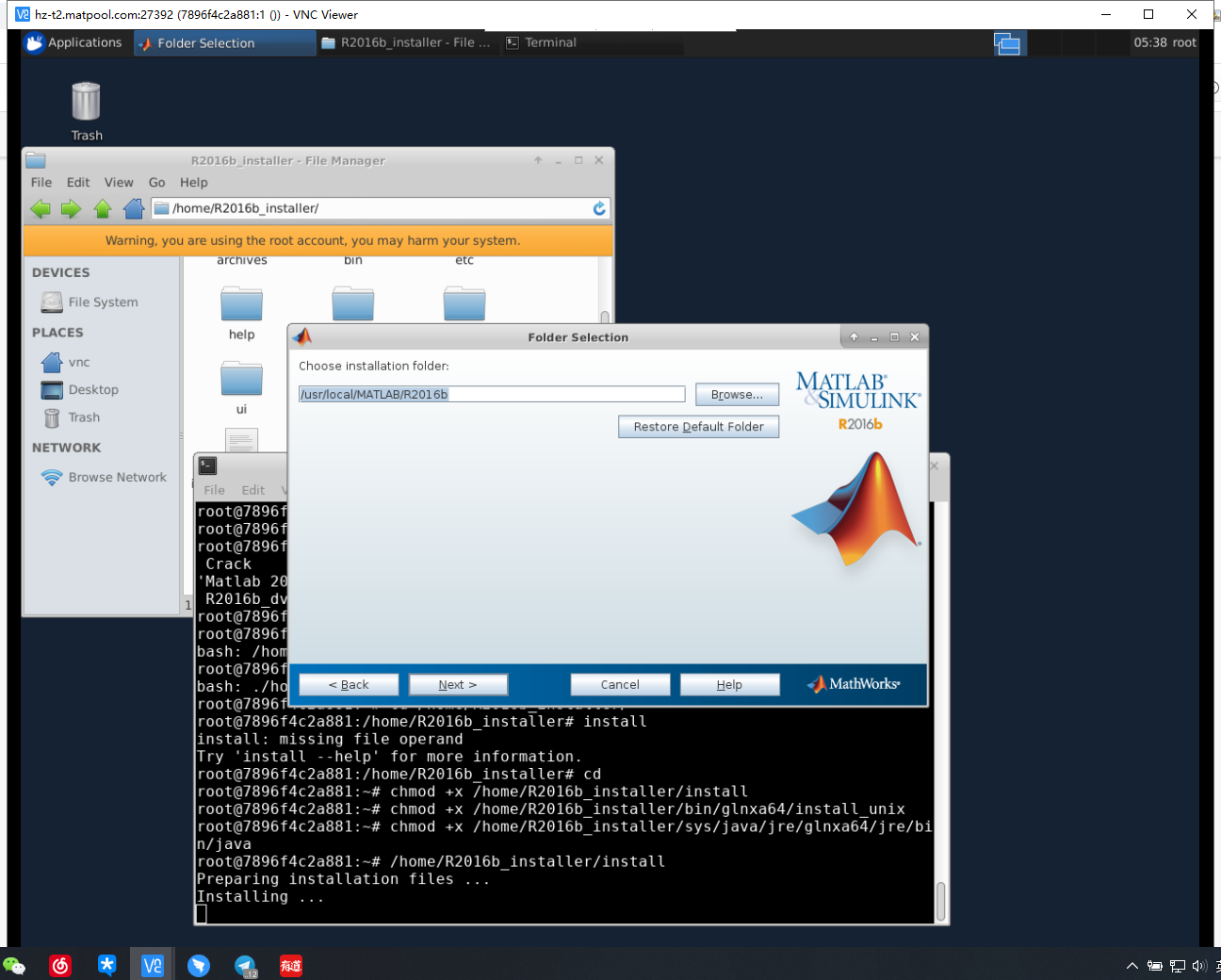Click Restore Default Folder button

pos(699,427)
